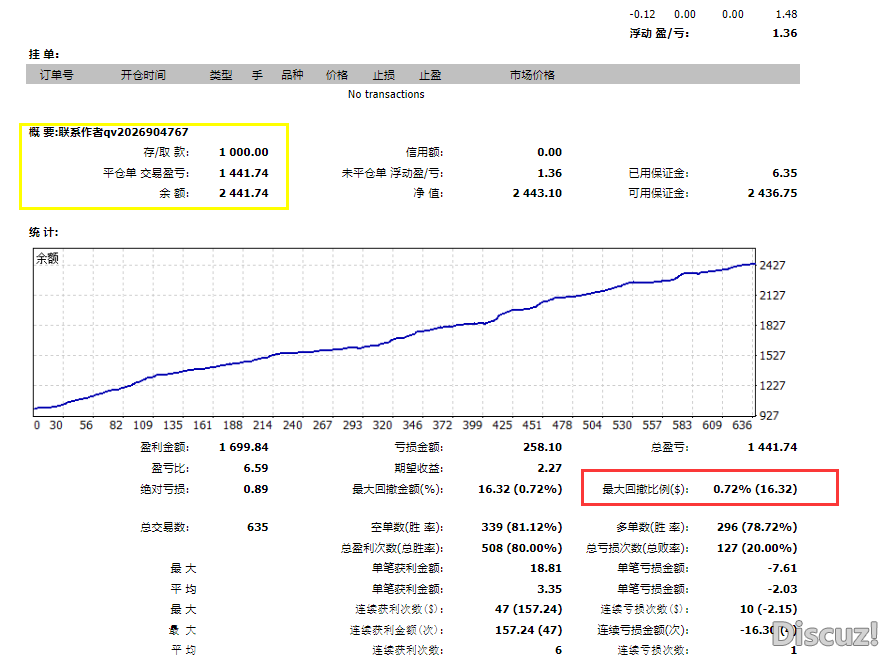Click the '期望收益:' label
The width and height of the screenshot is (895, 658).
click(x=419, y=469)
